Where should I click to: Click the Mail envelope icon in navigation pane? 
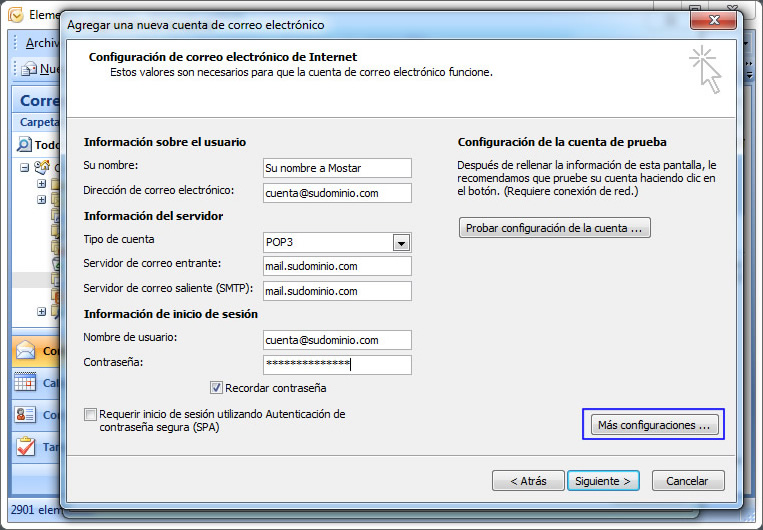pyautogui.click(x=25, y=351)
